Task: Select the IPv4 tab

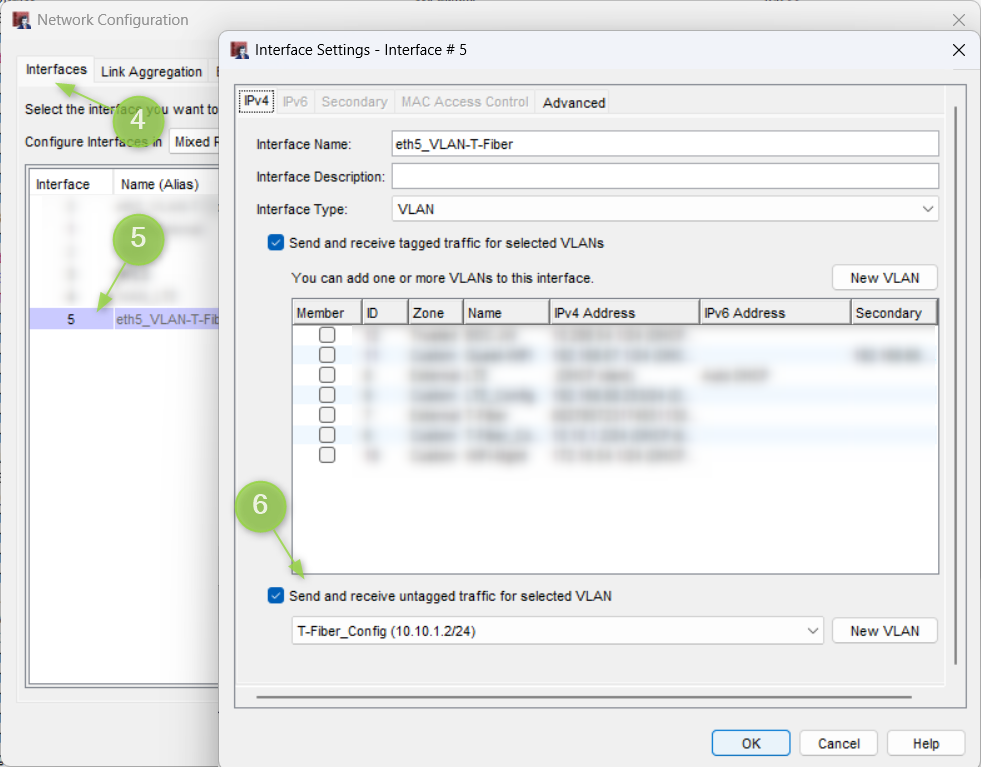Action: point(257,102)
